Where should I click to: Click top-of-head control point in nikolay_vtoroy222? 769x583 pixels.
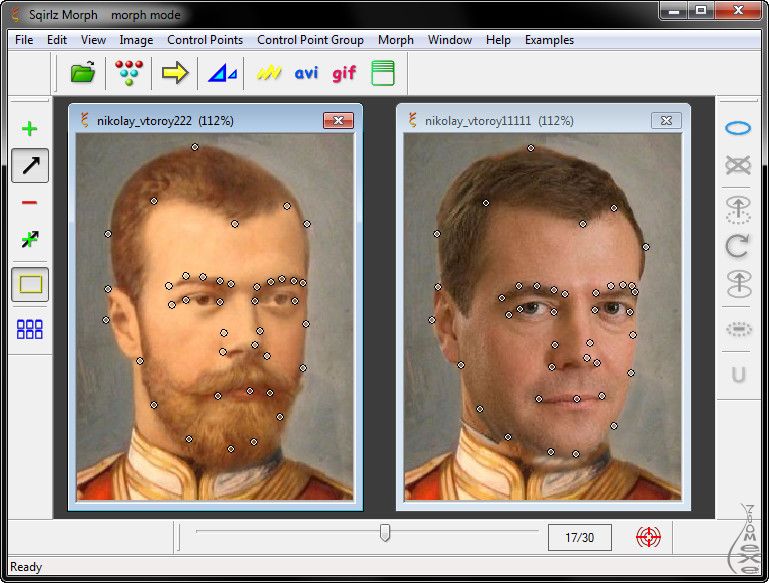(x=195, y=147)
